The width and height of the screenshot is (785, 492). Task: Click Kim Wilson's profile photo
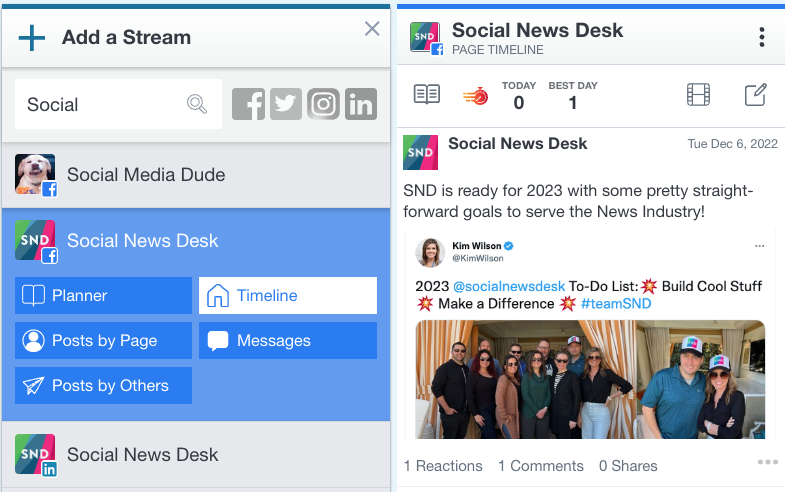tap(430, 252)
